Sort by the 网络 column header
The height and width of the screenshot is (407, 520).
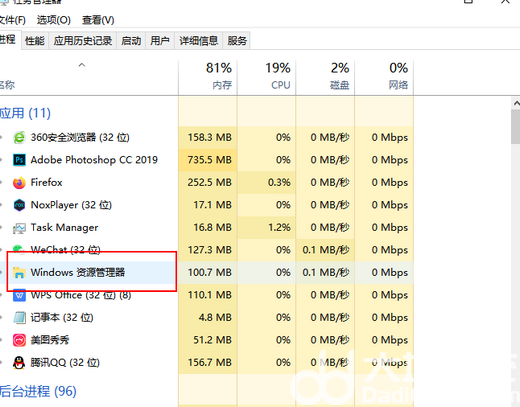click(384, 77)
